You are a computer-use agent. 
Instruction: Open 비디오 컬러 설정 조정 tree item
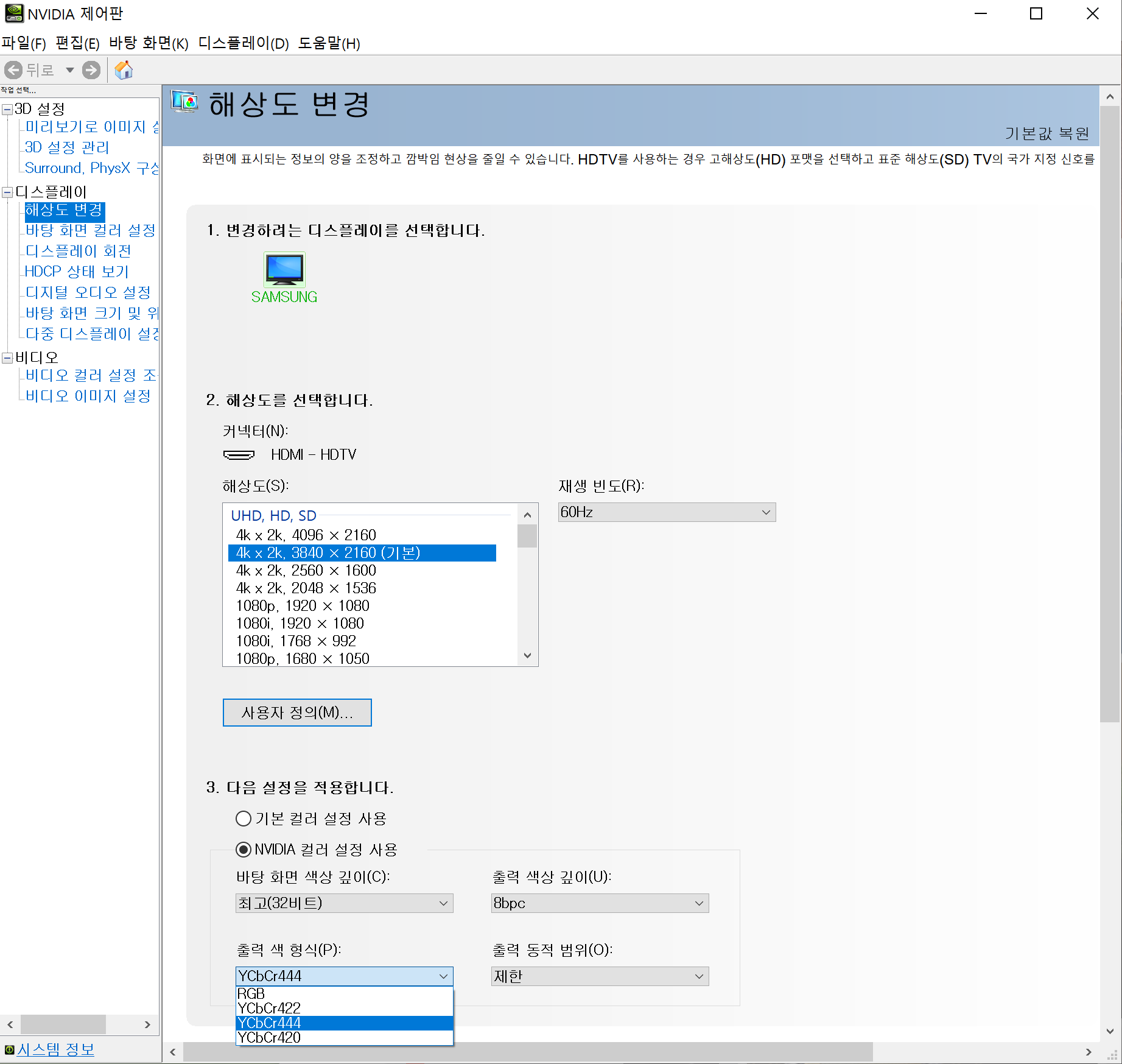tap(91, 375)
